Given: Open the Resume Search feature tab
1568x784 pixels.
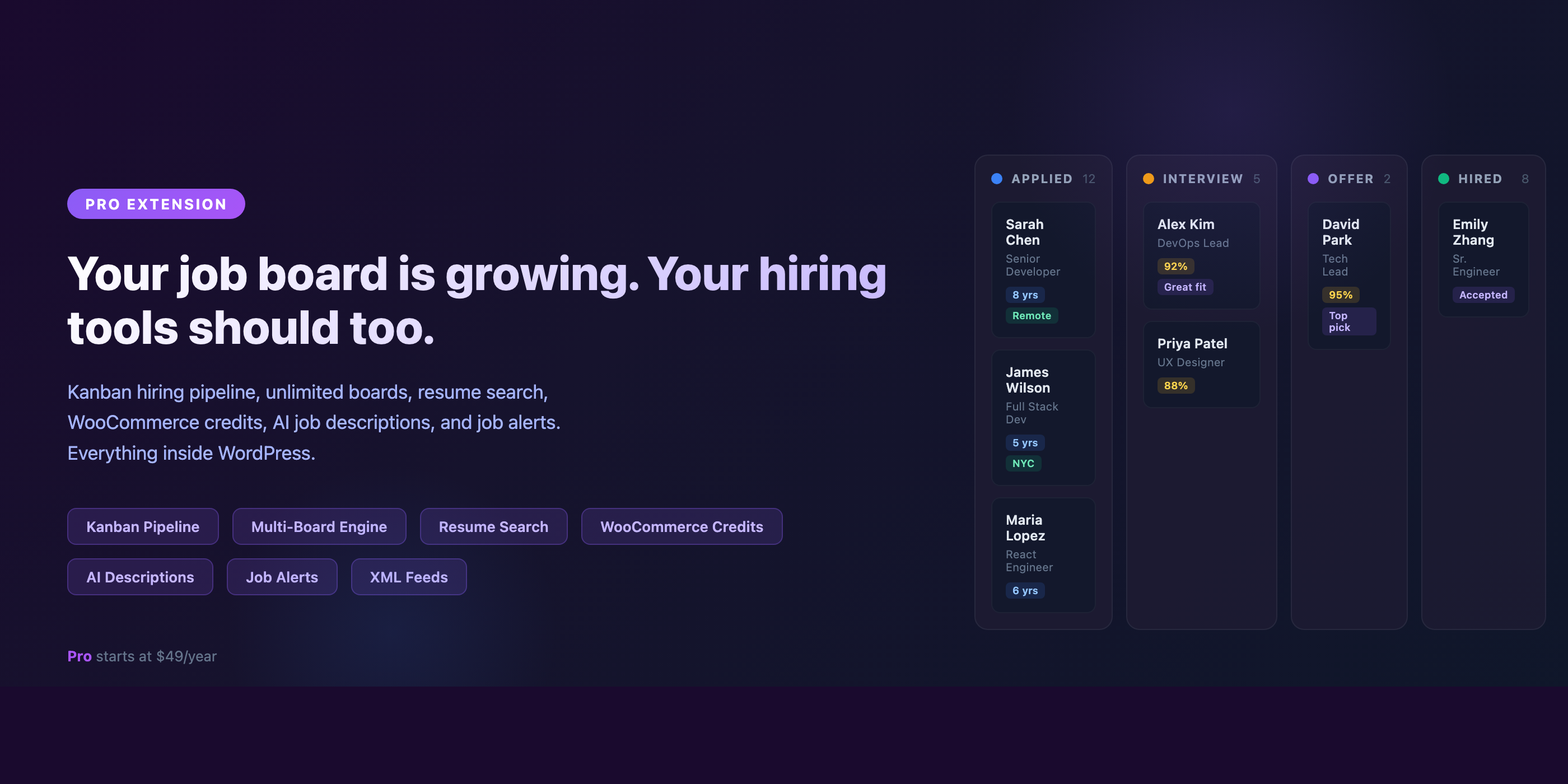Looking at the screenshot, I should pyautogui.click(x=494, y=526).
